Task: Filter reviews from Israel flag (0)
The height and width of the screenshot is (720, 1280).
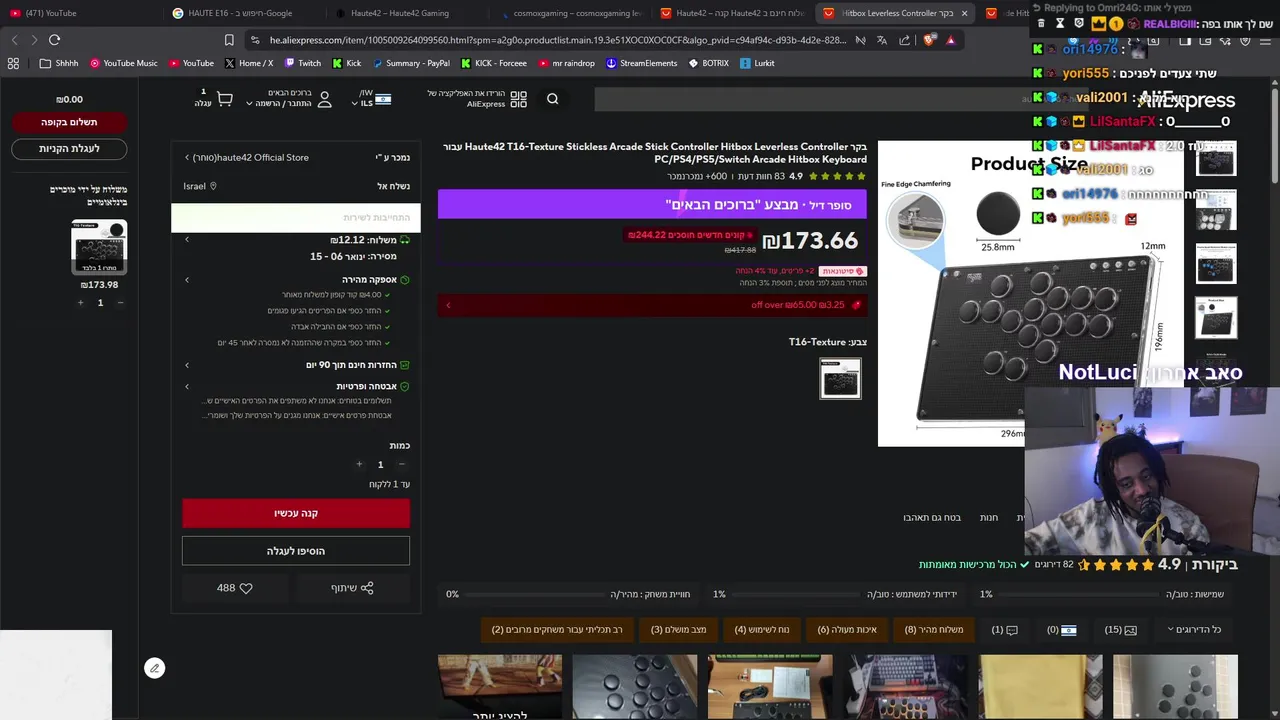Action: click(1061, 629)
